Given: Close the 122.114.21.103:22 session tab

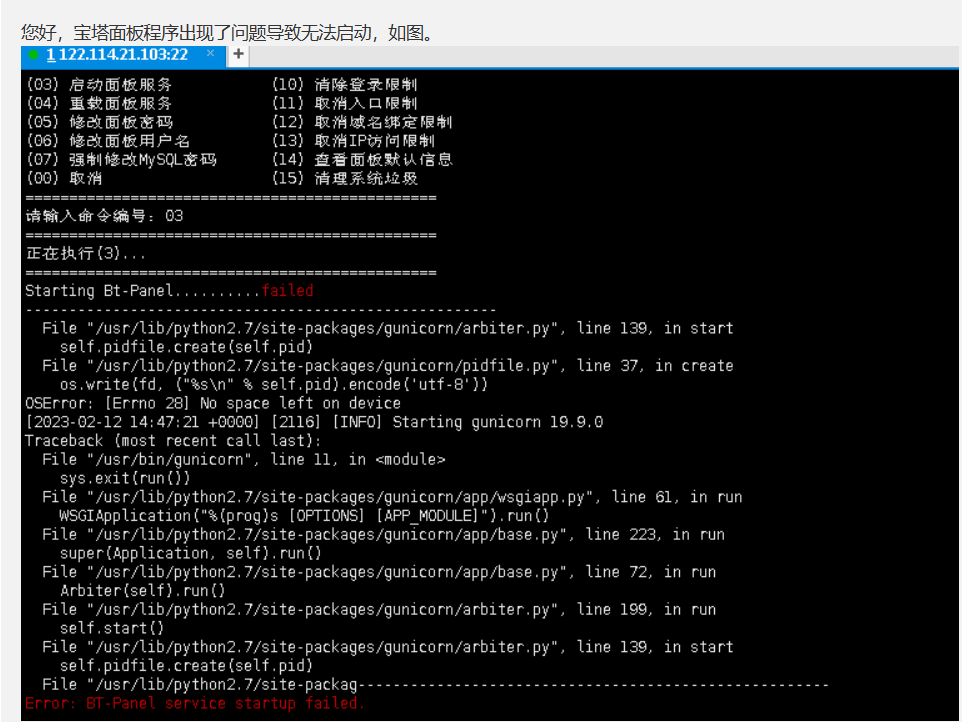Looking at the screenshot, I should click(210, 53).
